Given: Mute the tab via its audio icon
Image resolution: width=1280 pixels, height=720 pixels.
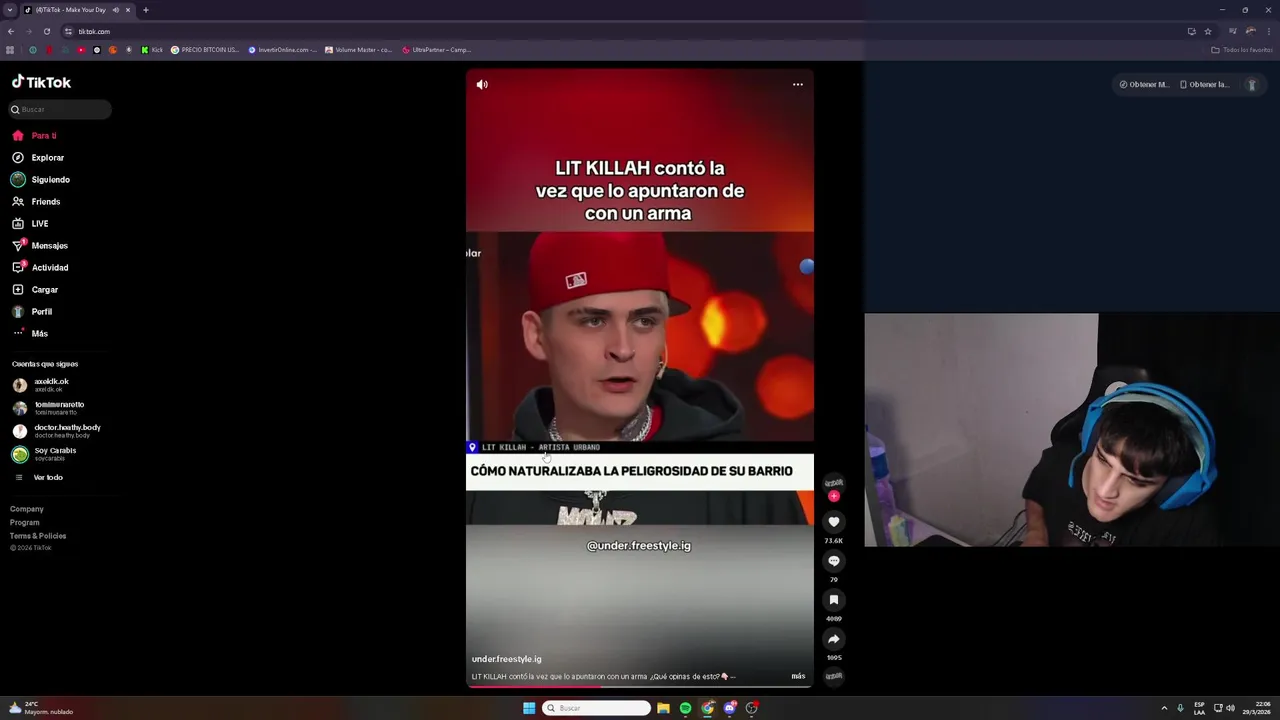Looking at the screenshot, I should [x=116, y=10].
